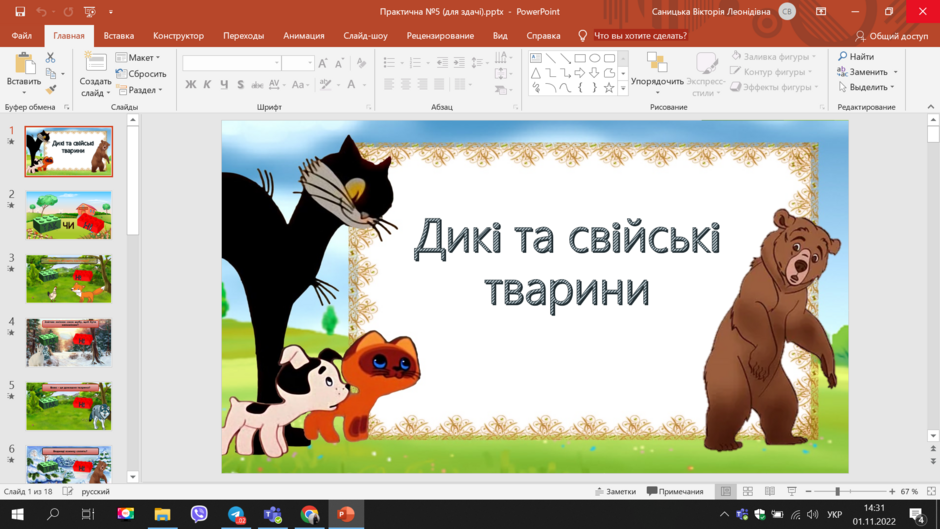The image size is (940, 529).
Task: Start slideshow from status bar icon
Action: click(x=791, y=491)
